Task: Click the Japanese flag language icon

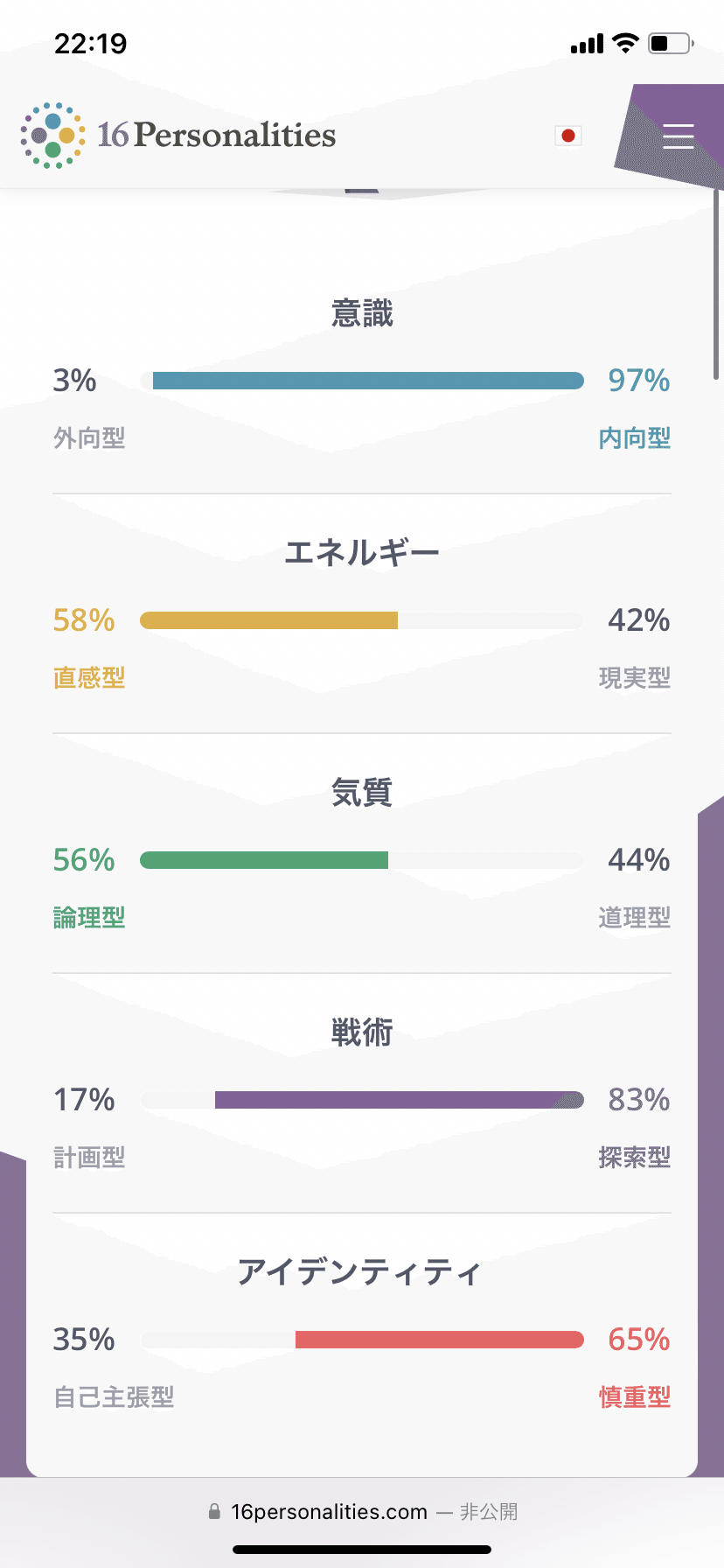Action: click(568, 136)
